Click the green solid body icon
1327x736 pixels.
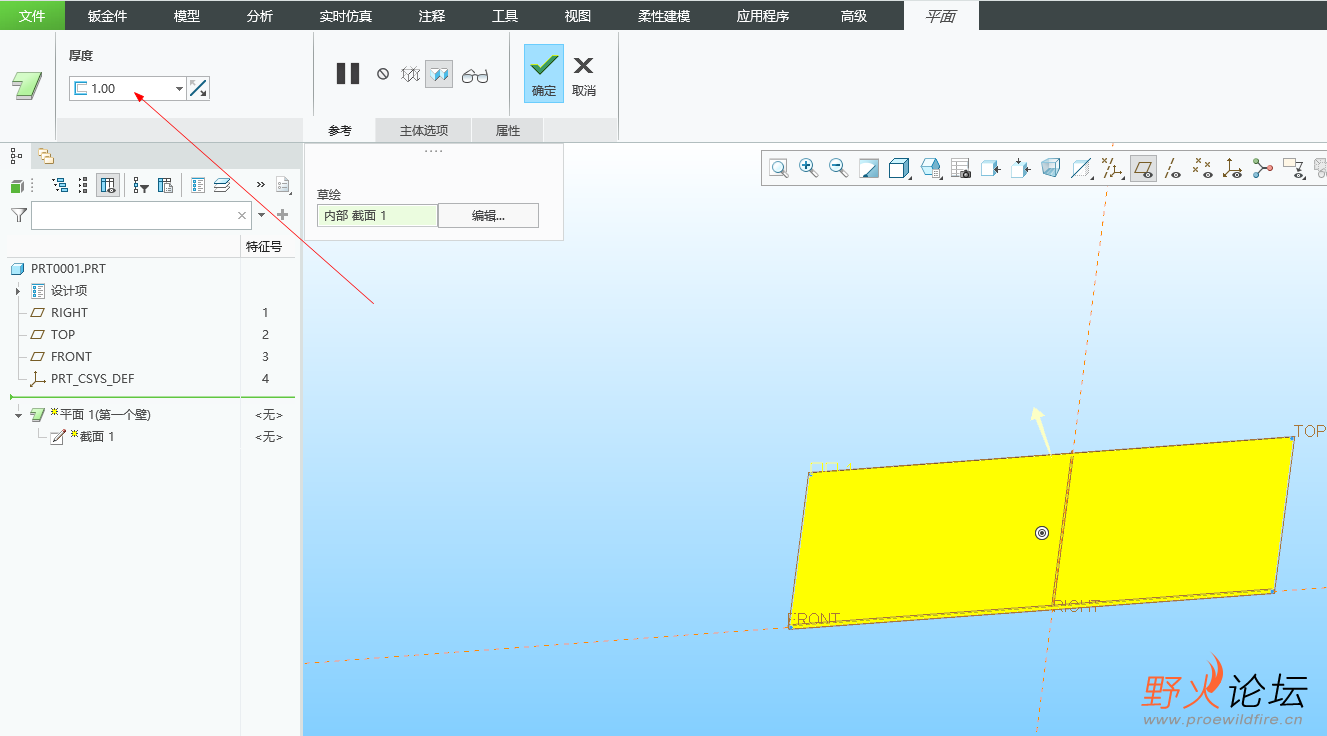tap(17, 185)
